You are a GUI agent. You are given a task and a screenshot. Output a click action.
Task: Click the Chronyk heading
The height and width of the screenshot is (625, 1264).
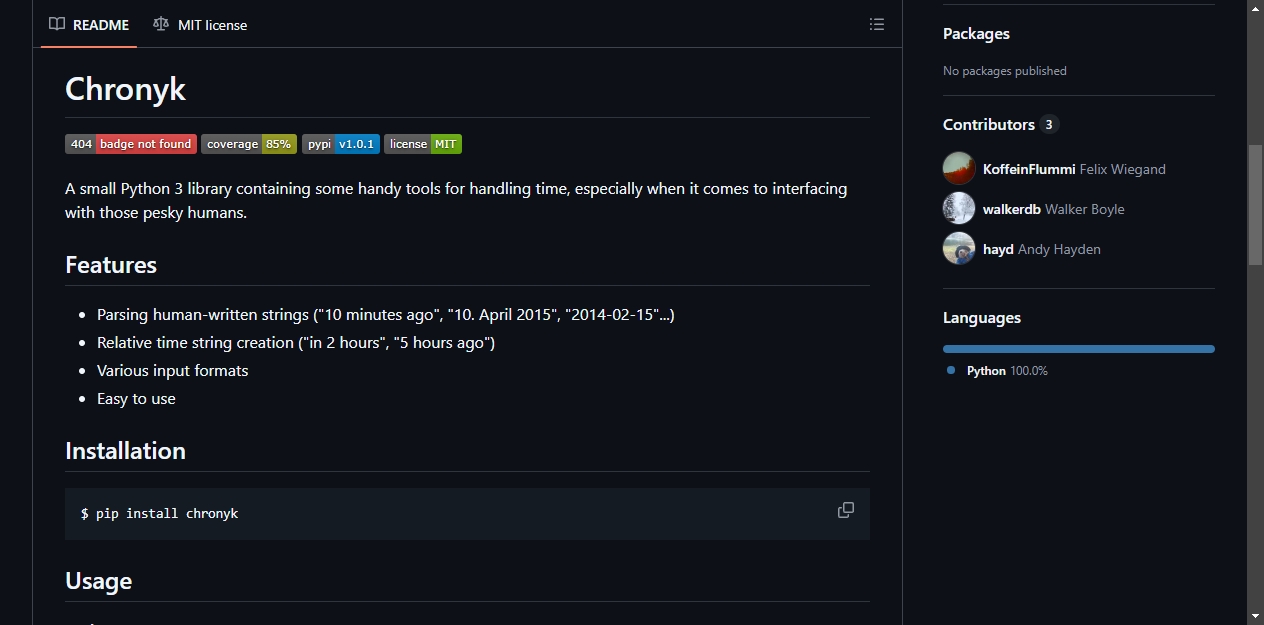(x=125, y=89)
